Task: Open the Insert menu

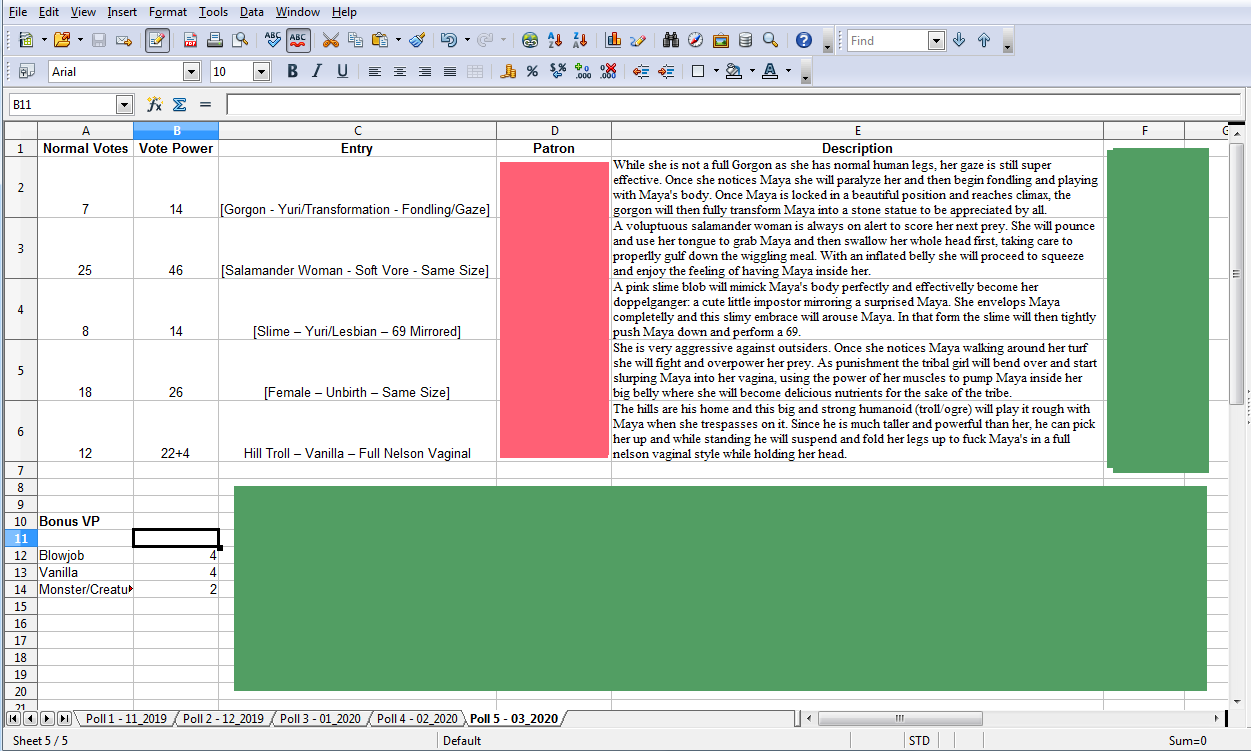Action: 122,12
